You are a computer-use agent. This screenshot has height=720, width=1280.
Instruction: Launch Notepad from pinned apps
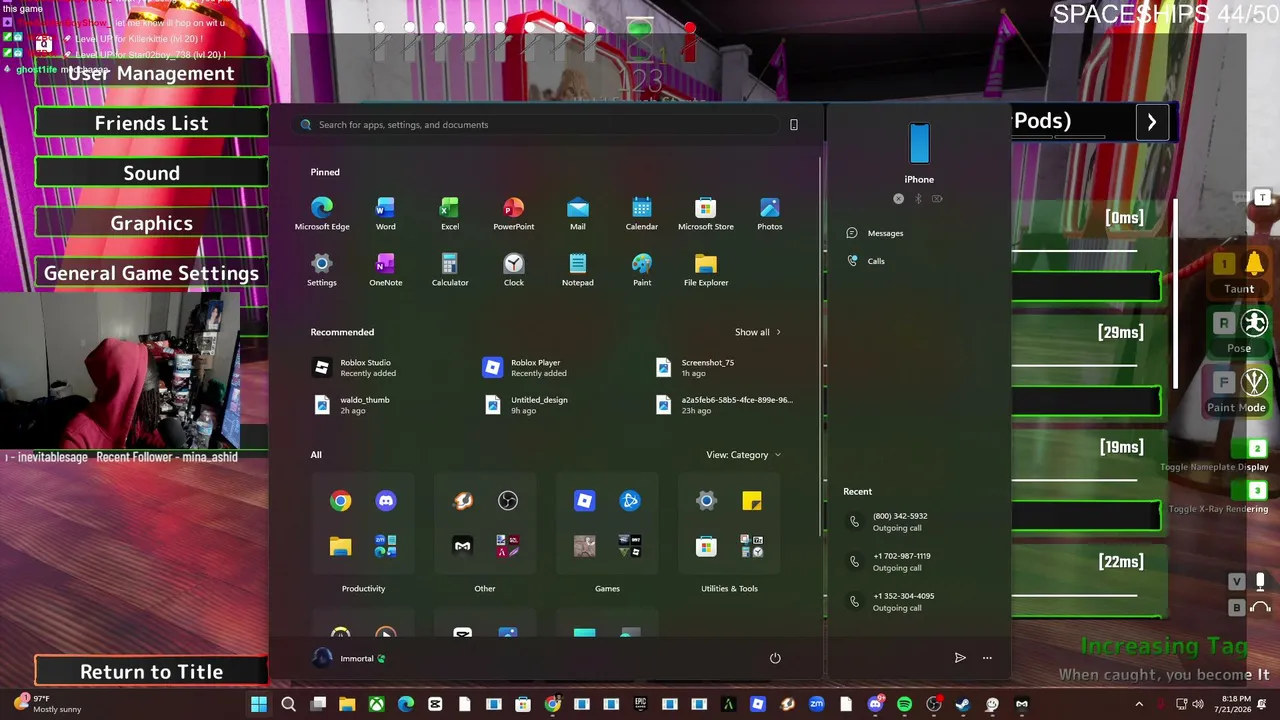pos(578,270)
